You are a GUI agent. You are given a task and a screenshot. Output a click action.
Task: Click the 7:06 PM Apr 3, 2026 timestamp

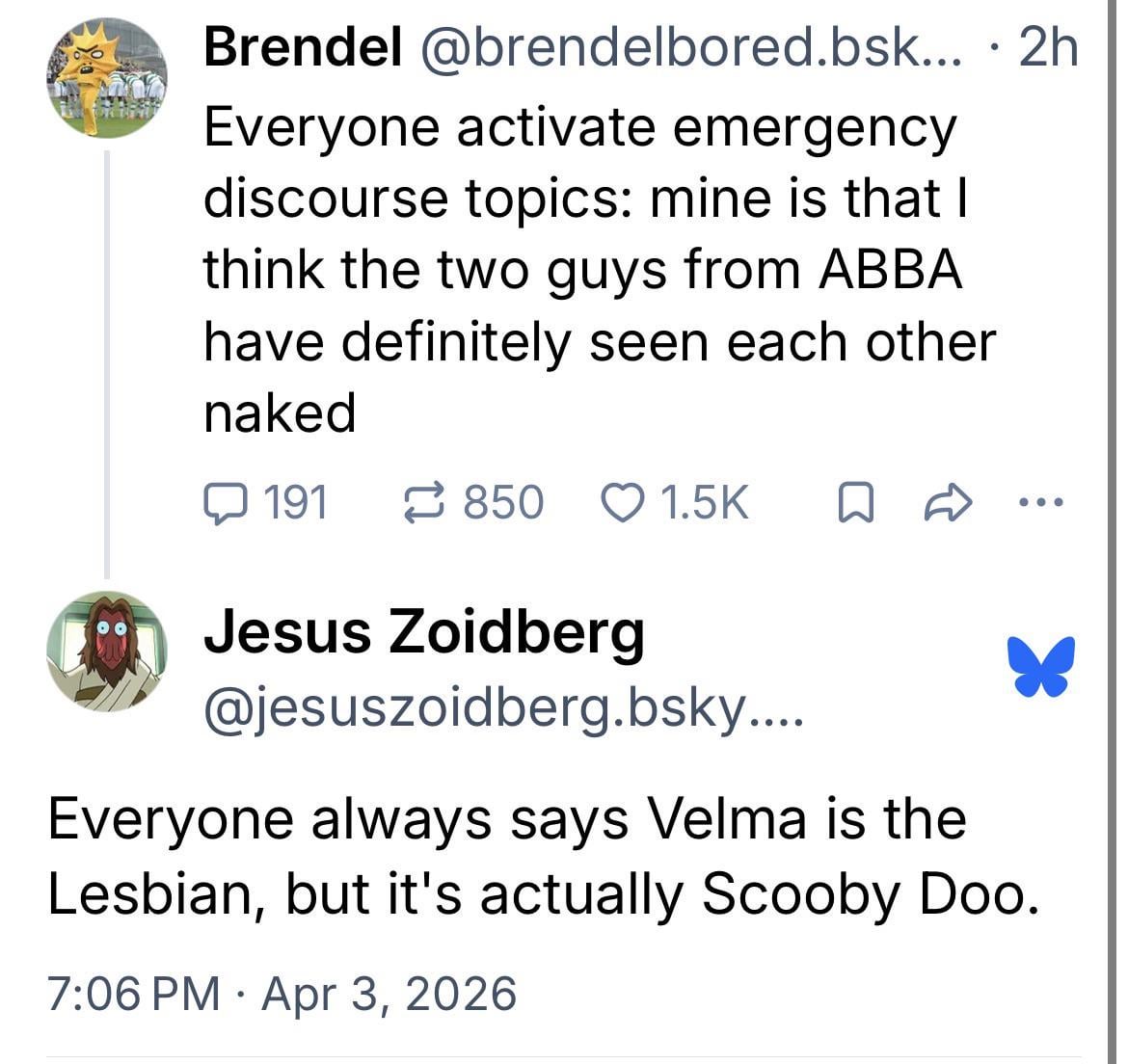tap(282, 993)
